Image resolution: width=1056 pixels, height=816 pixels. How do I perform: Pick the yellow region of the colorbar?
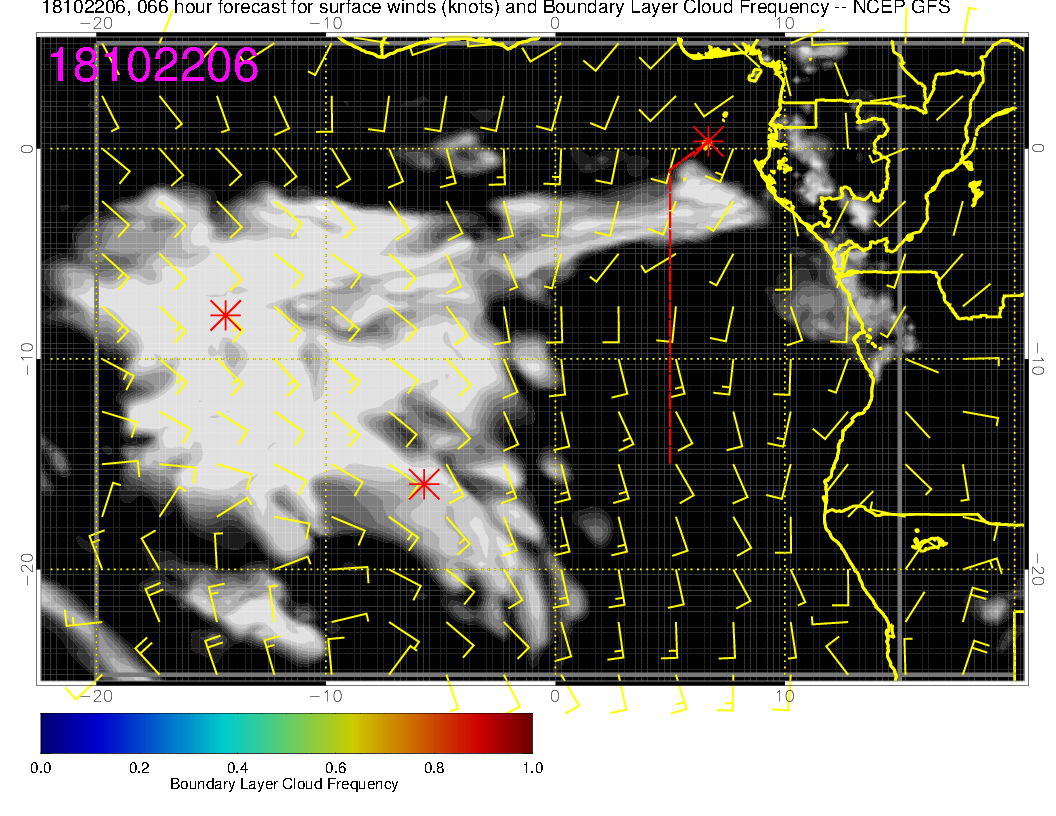[355, 733]
